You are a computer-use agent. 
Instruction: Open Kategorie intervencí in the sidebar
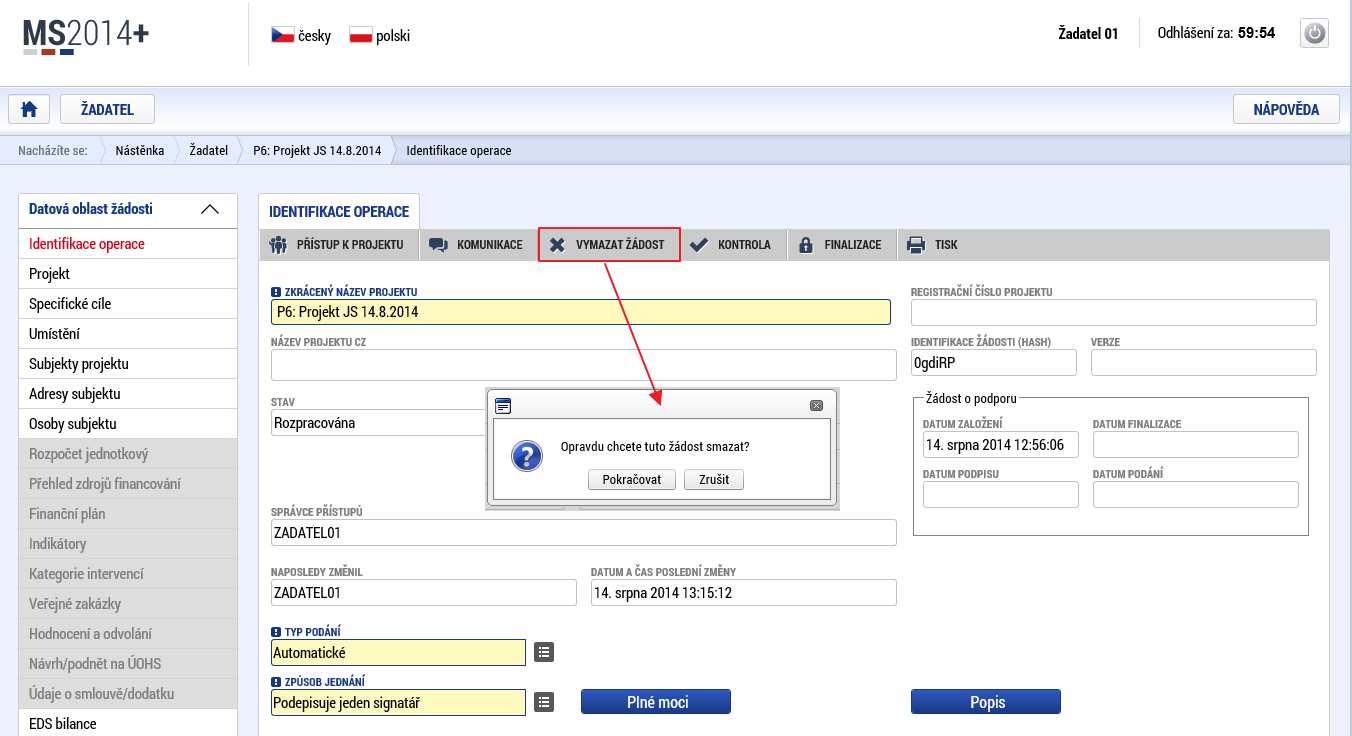[128, 574]
